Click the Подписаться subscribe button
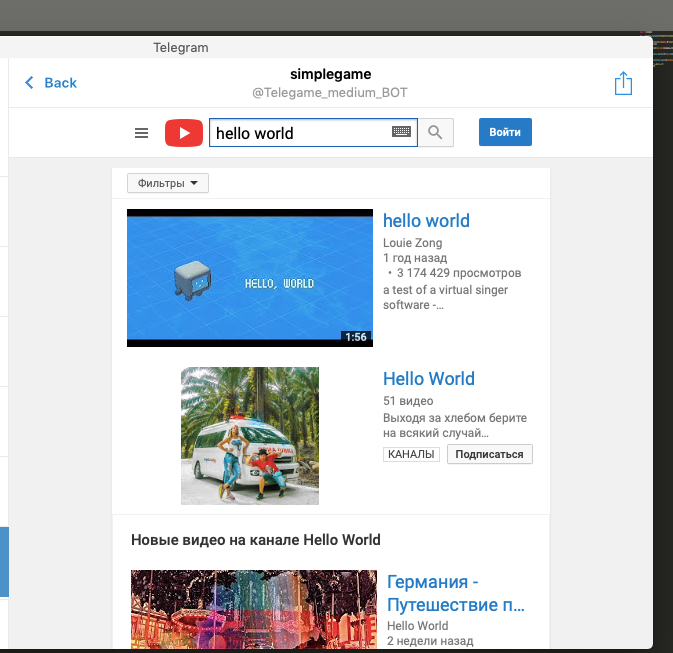673x653 pixels. coord(490,454)
